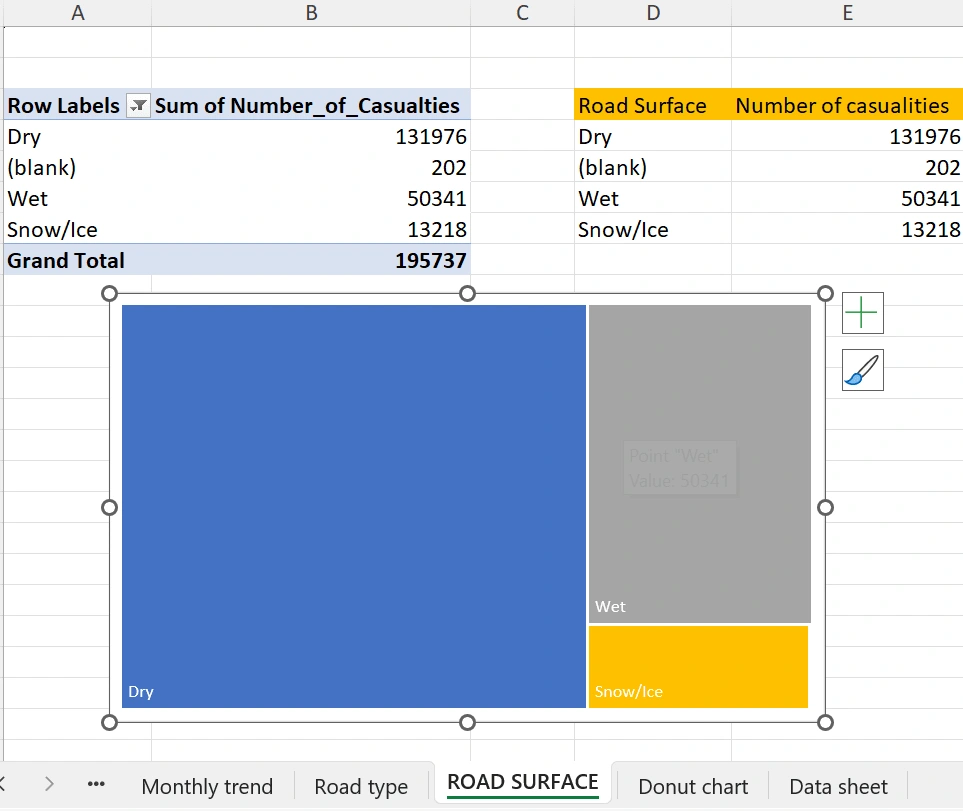This screenshot has height=811, width=963.
Task: Select pivot value 131976 in column B
Action: point(311,136)
